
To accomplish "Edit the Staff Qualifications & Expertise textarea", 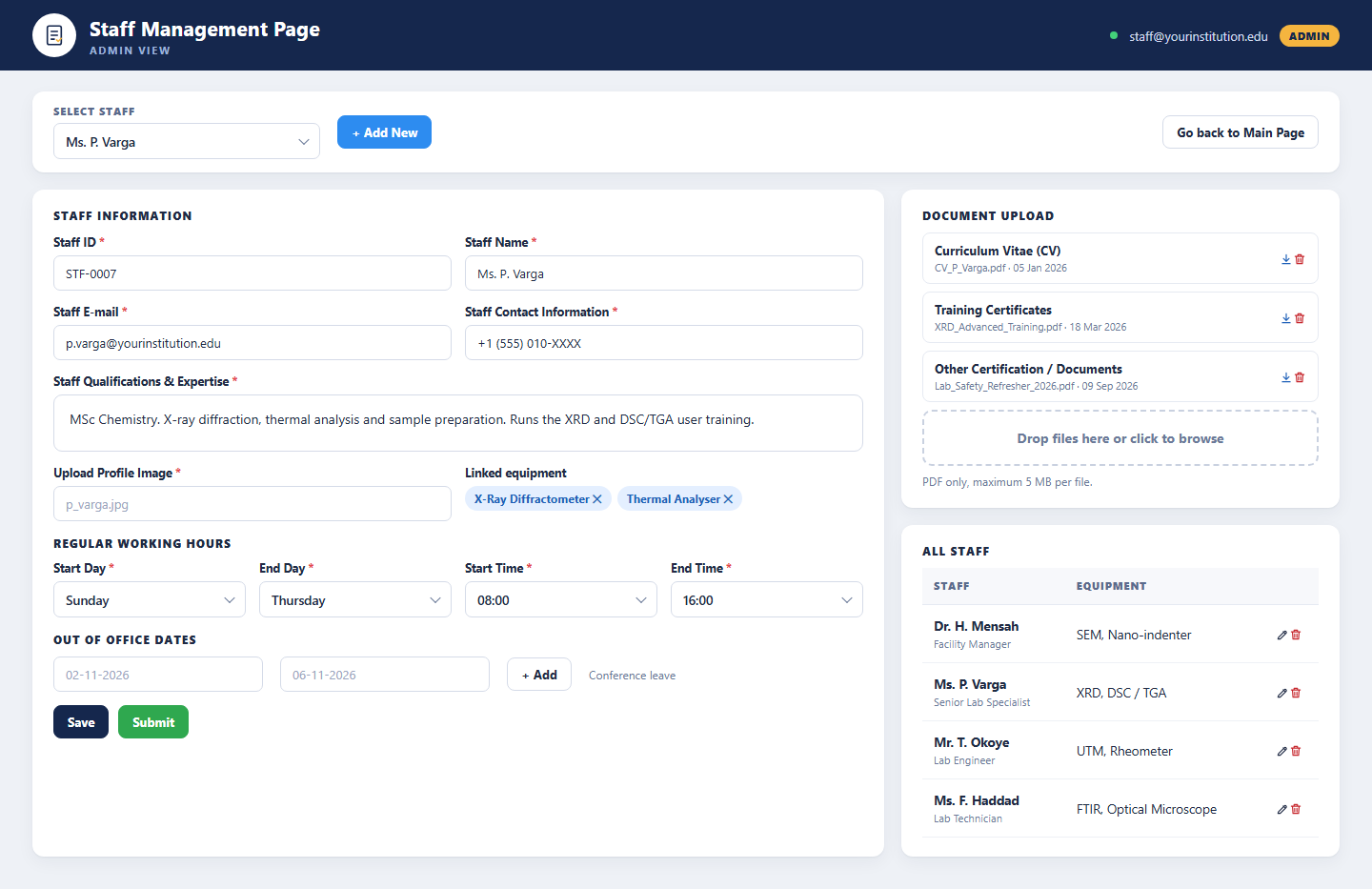I will click(458, 423).
